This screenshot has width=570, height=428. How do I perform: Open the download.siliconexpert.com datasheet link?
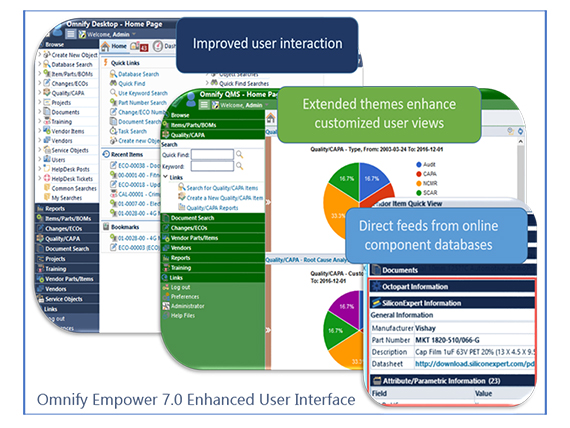point(474,364)
